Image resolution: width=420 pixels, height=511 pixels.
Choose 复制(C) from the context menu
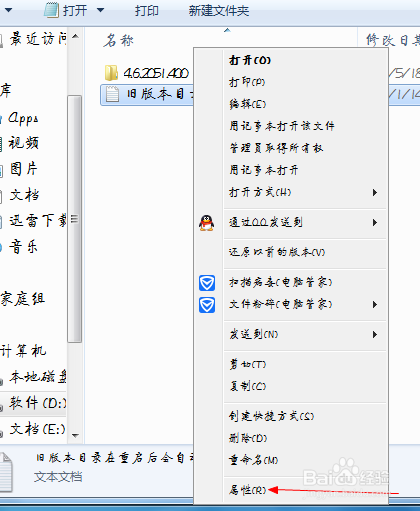248,386
